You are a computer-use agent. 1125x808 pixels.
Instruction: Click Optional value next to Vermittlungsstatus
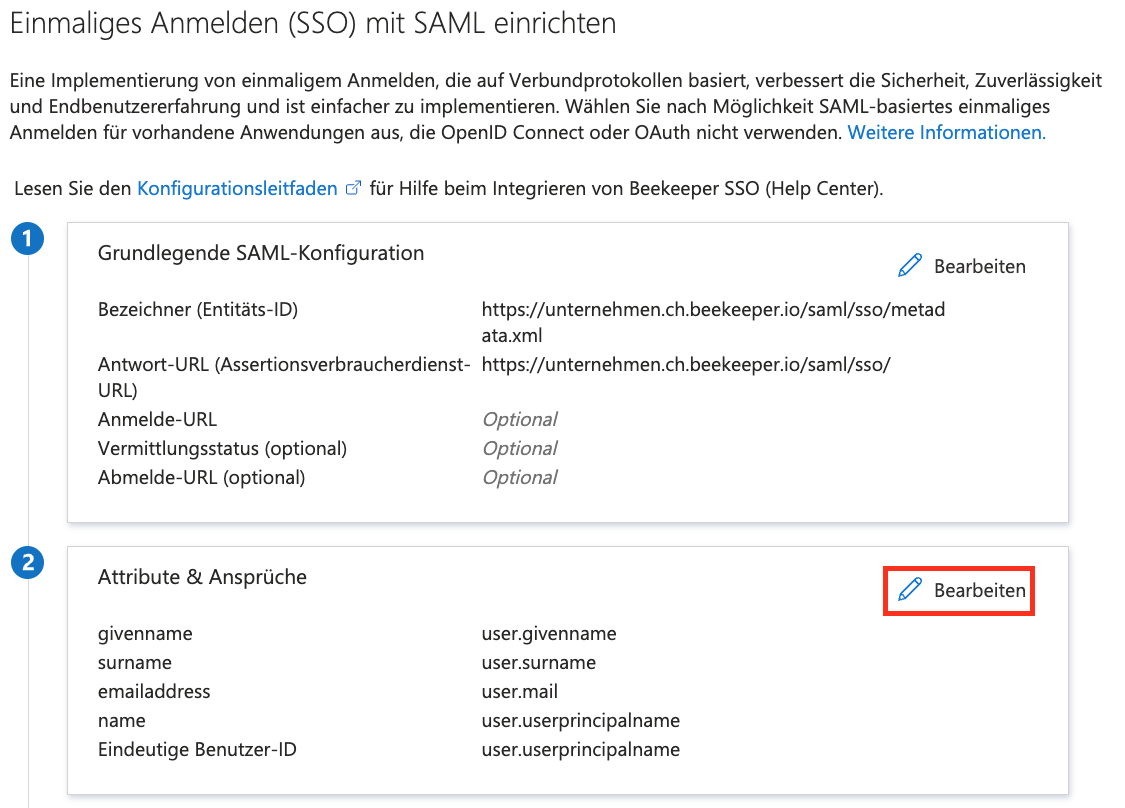coord(519,448)
